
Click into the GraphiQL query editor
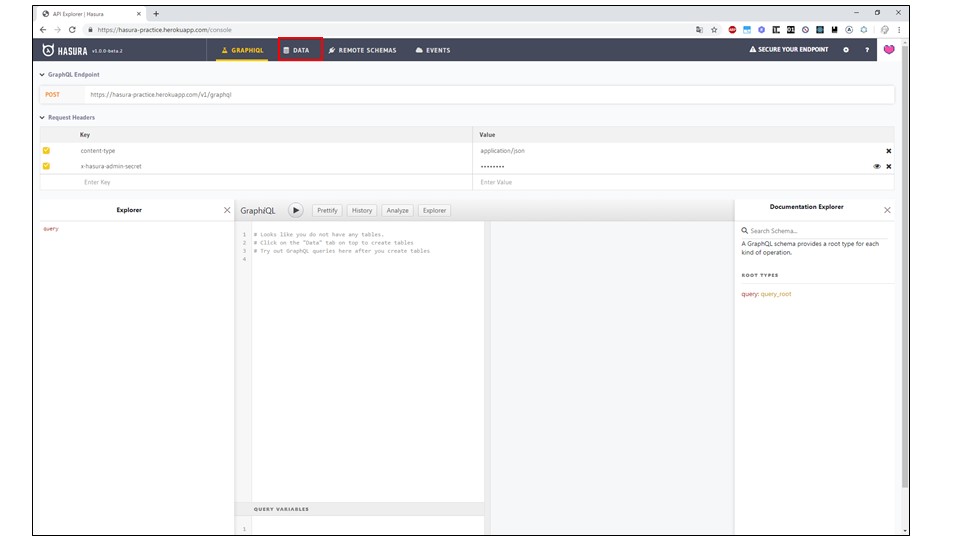(x=367, y=361)
